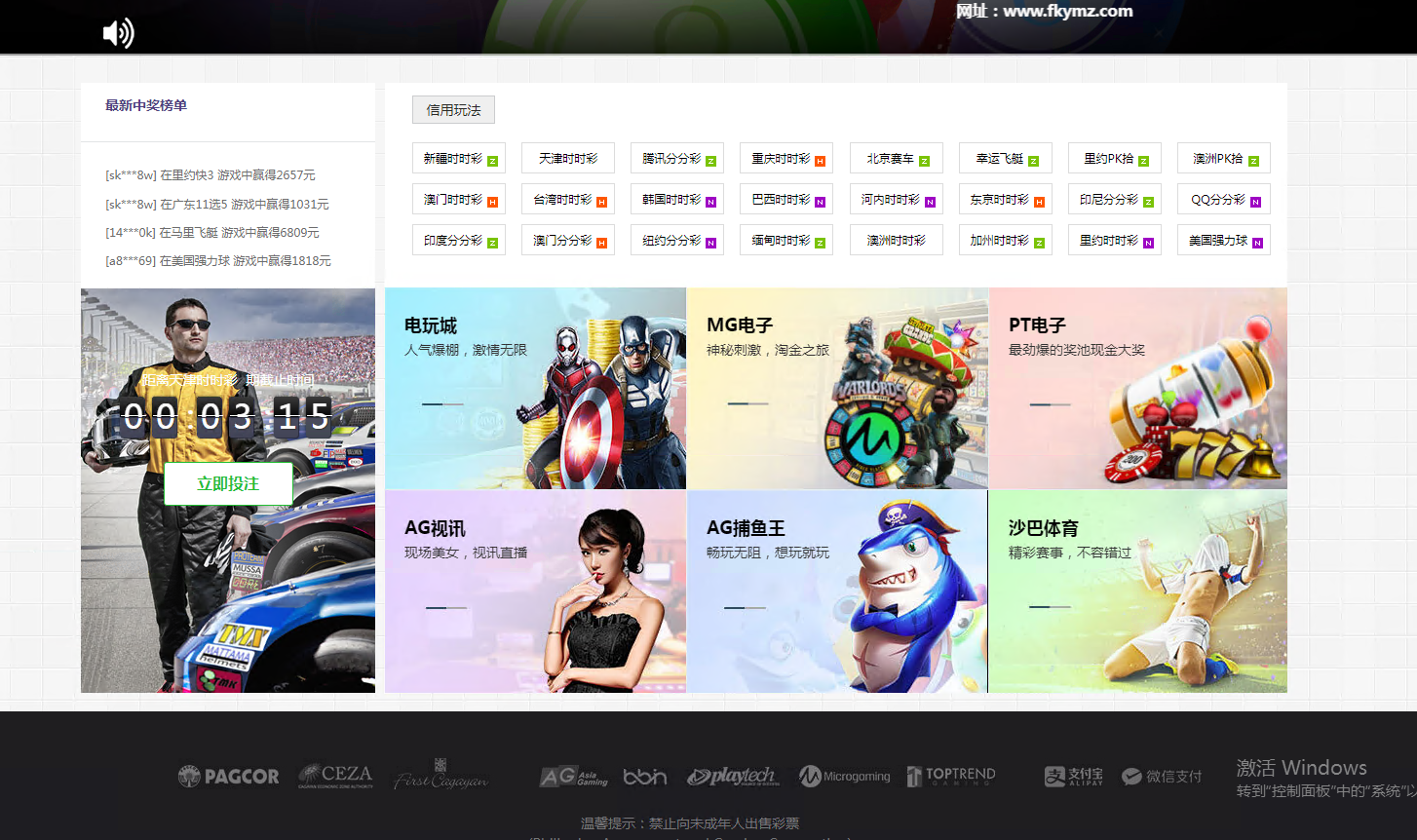Image resolution: width=1417 pixels, height=840 pixels.
Task: Open the 新疆时时彩 lottery game
Action: [459, 159]
